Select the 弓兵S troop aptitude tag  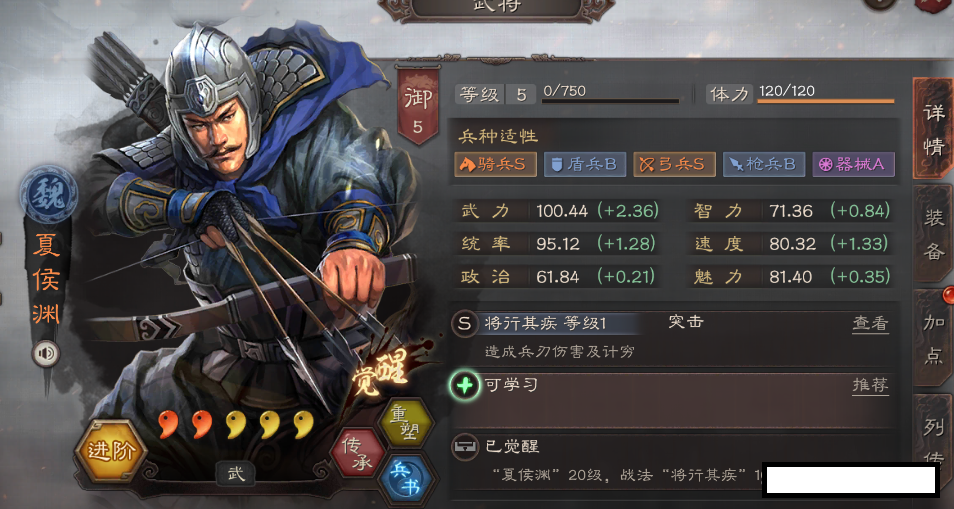click(674, 164)
